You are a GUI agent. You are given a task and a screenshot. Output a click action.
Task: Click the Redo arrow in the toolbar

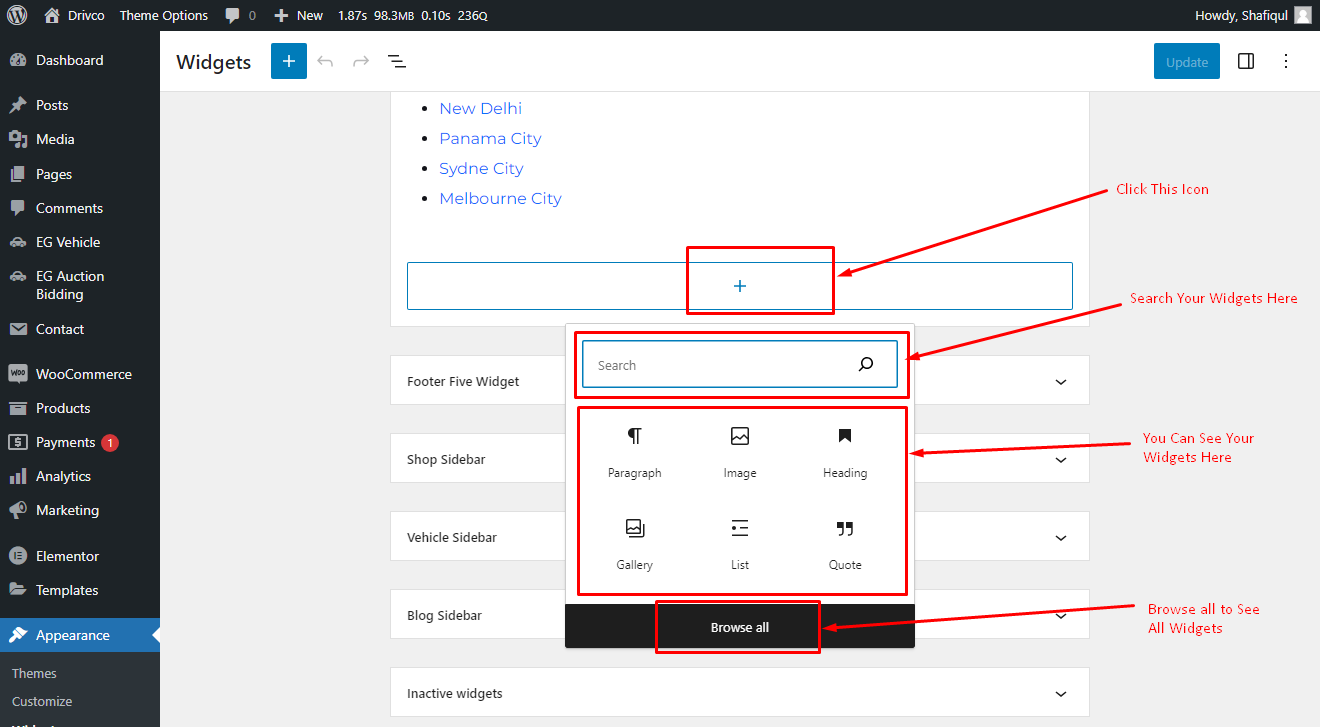pyautogui.click(x=361, y=61)
